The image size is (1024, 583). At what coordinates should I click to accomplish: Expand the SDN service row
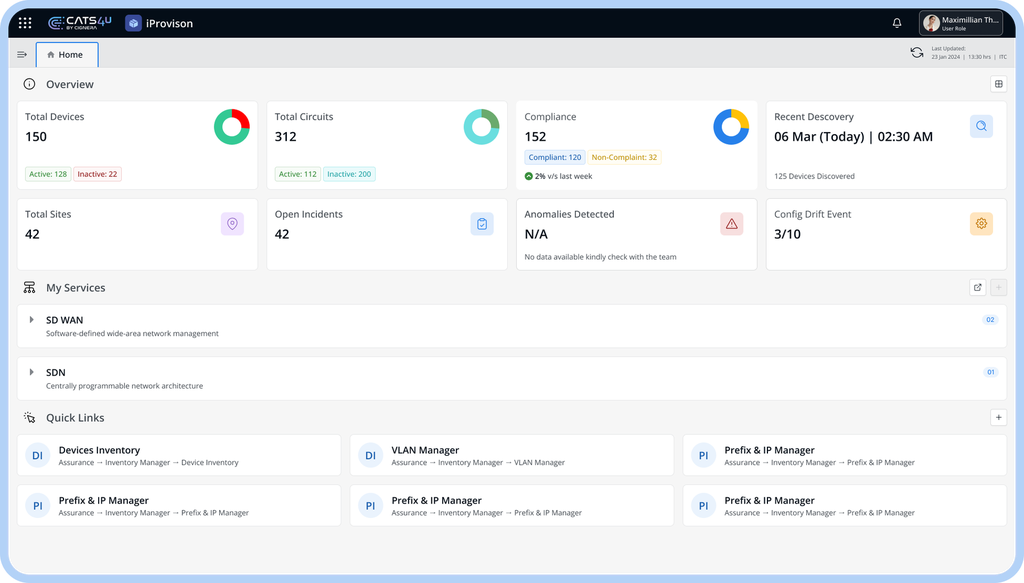(x=31, y=372)
